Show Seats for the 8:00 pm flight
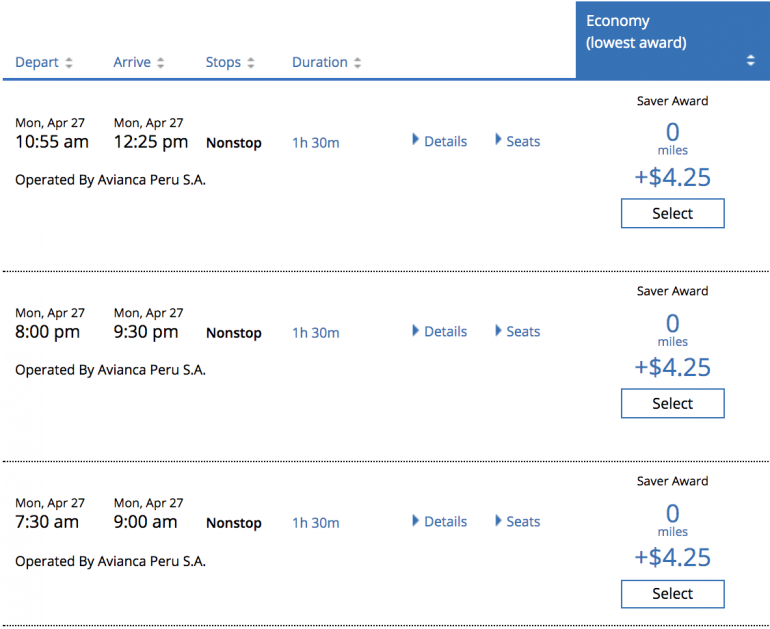770x629 pixels. [518, 331]
